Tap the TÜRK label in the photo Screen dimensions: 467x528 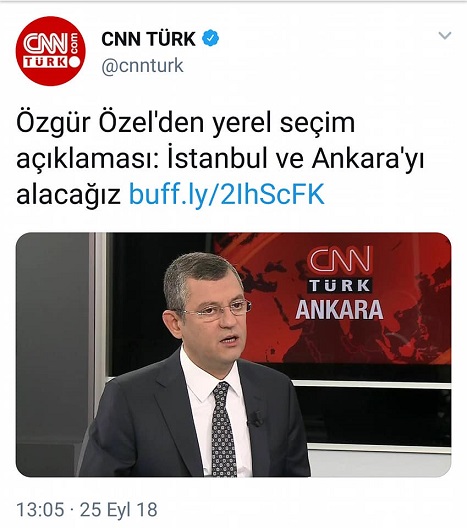340,286
